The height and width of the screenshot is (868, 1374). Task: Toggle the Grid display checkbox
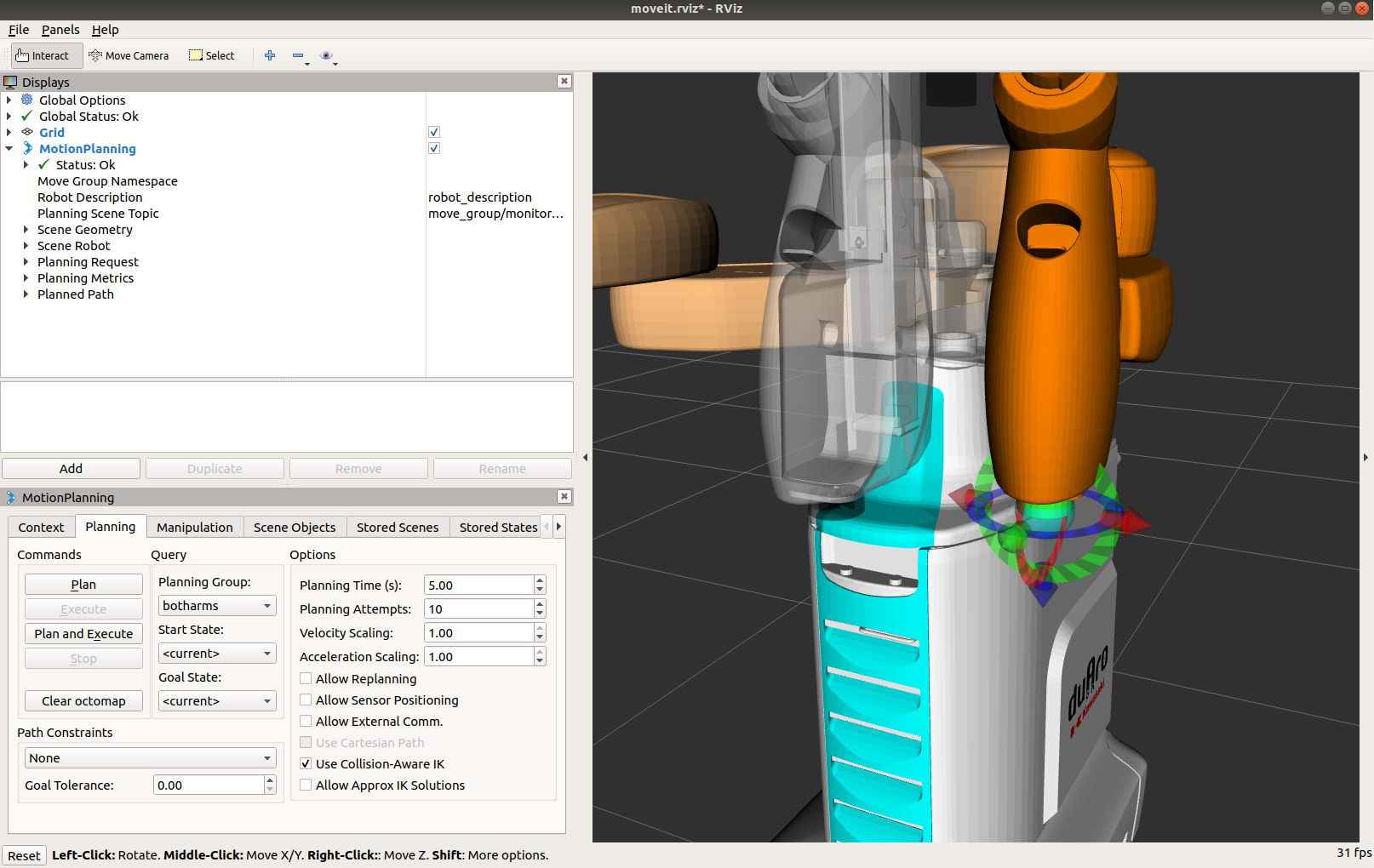tap(434, 133)
